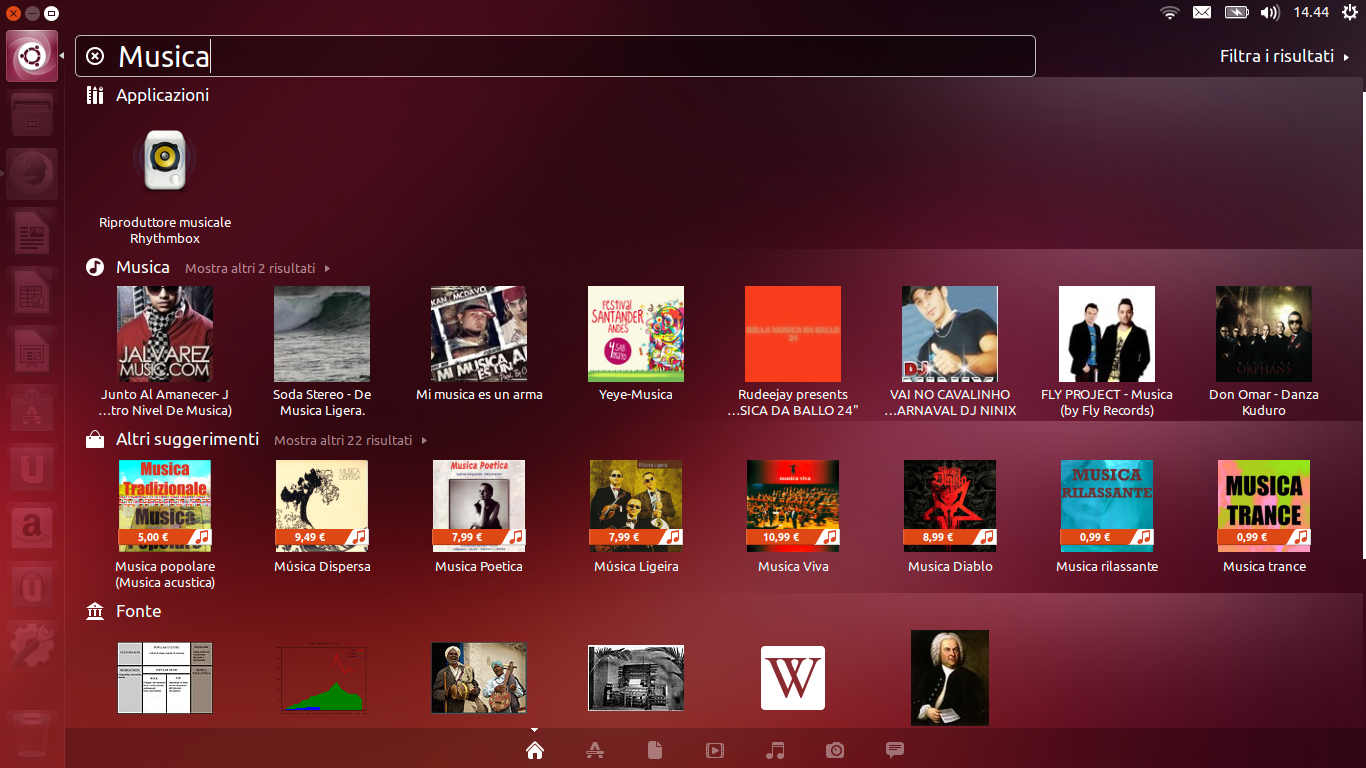1366x768 pixels.
Task: Open the black and white organ photo result
Action: click(x=636, y=678)
